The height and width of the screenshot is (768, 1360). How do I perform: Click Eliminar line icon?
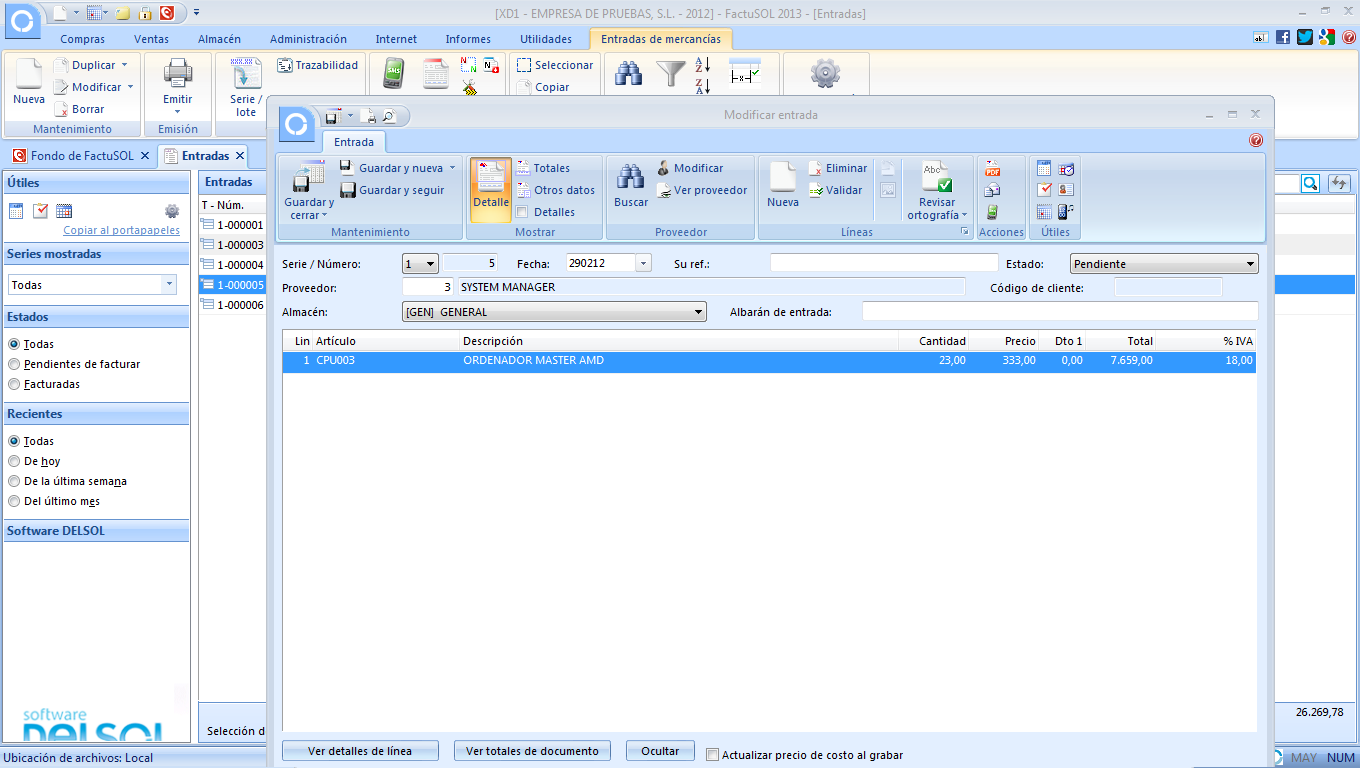(816, 168)
